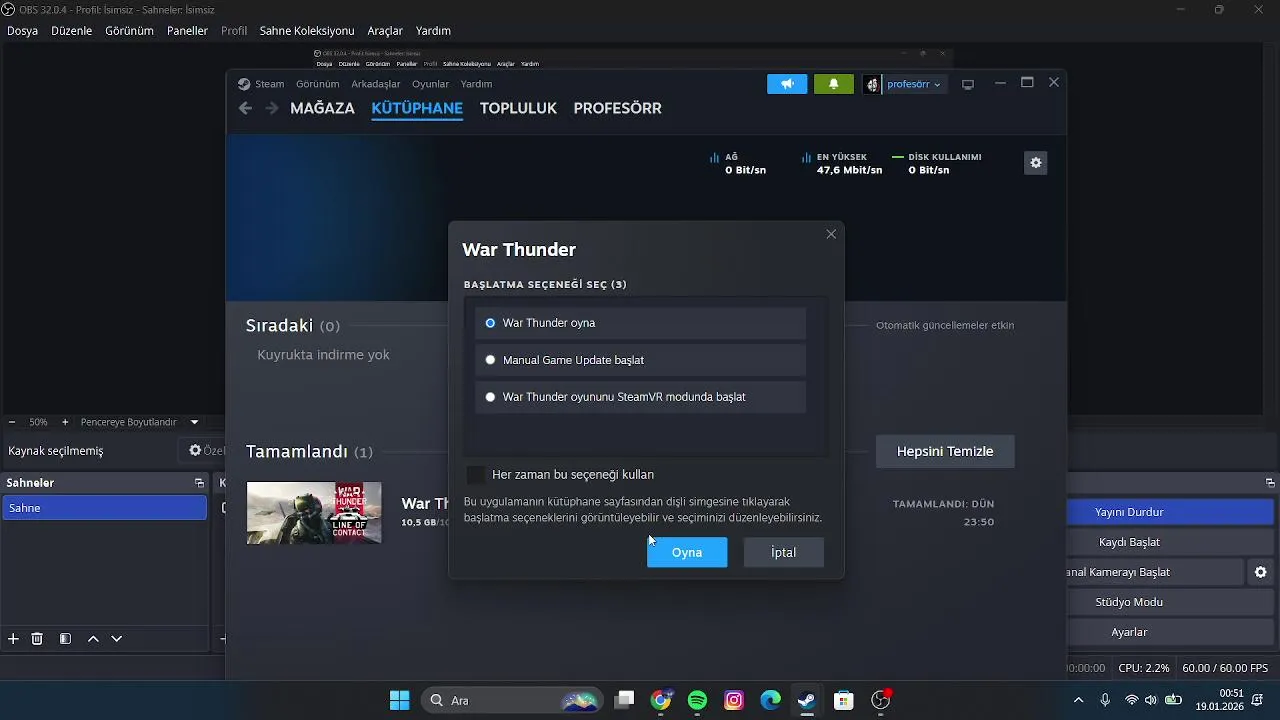The image size is (1280, 720).
Task: Click the OBS Studio taskbar icon
Action: (880, 700)
